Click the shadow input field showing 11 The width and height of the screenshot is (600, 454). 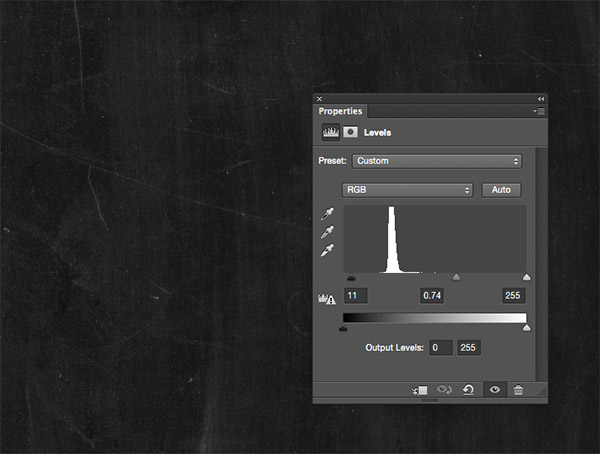(x=356, y=296)
